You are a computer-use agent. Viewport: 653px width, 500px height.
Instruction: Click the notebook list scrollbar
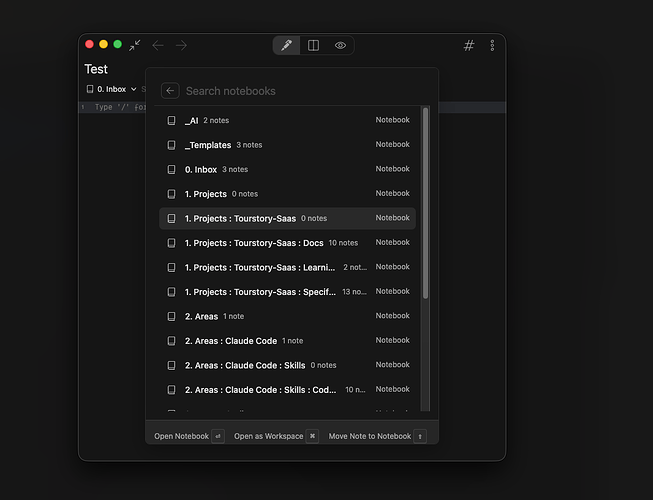425,200
